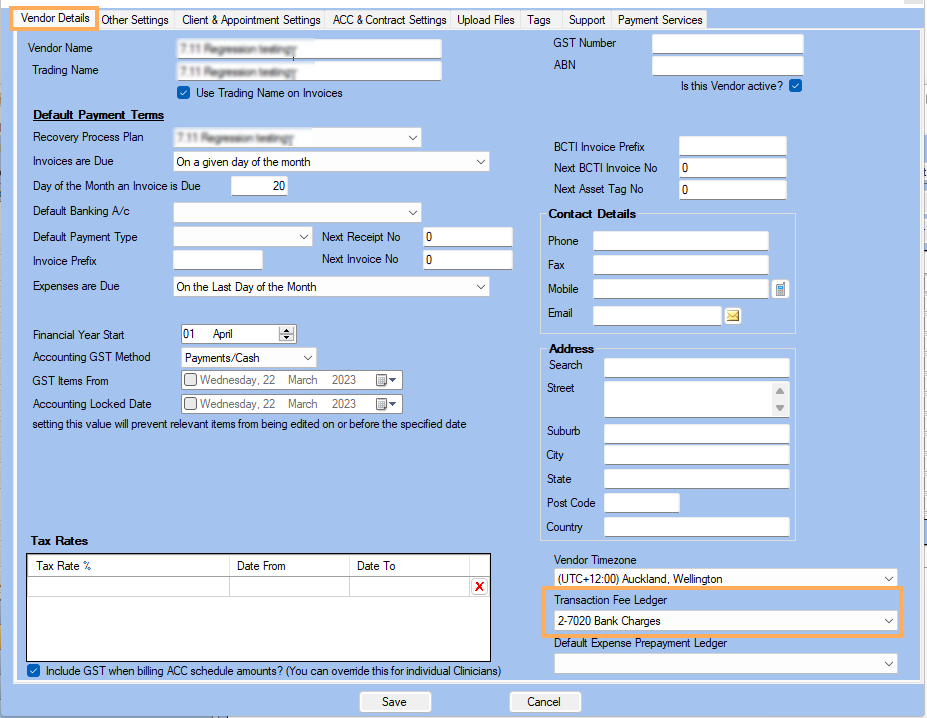Click the empty Tax Rate % cell
The image size is (927, 718).
(x=128, y=587)
